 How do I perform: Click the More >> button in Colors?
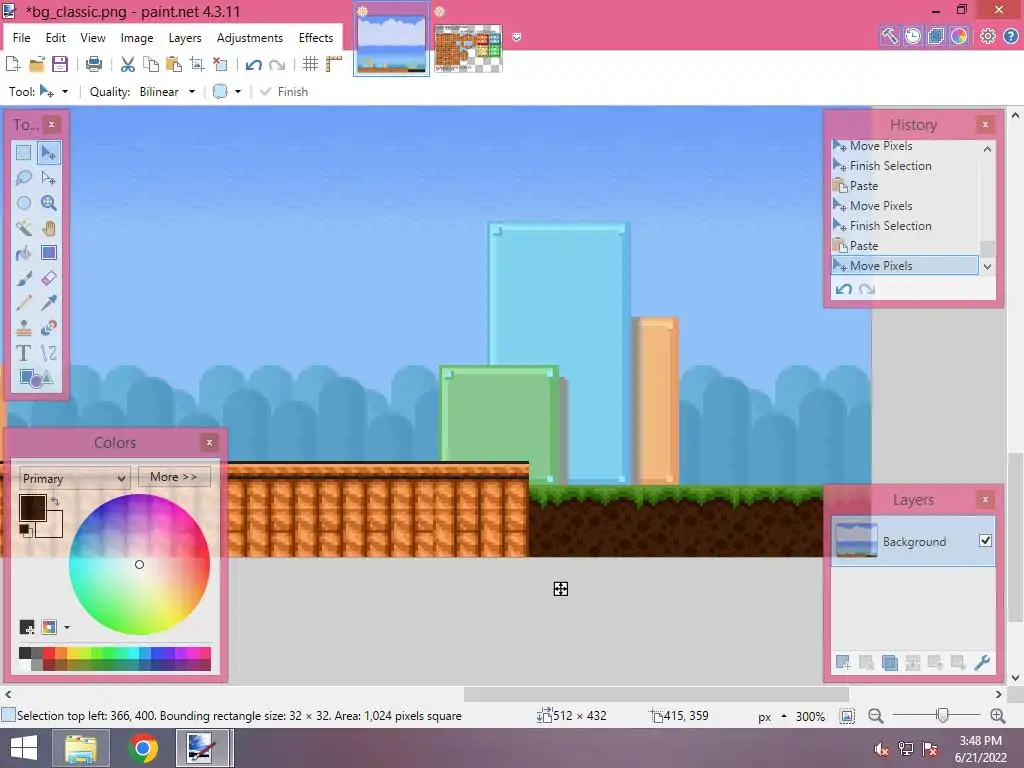coord(174,477)
